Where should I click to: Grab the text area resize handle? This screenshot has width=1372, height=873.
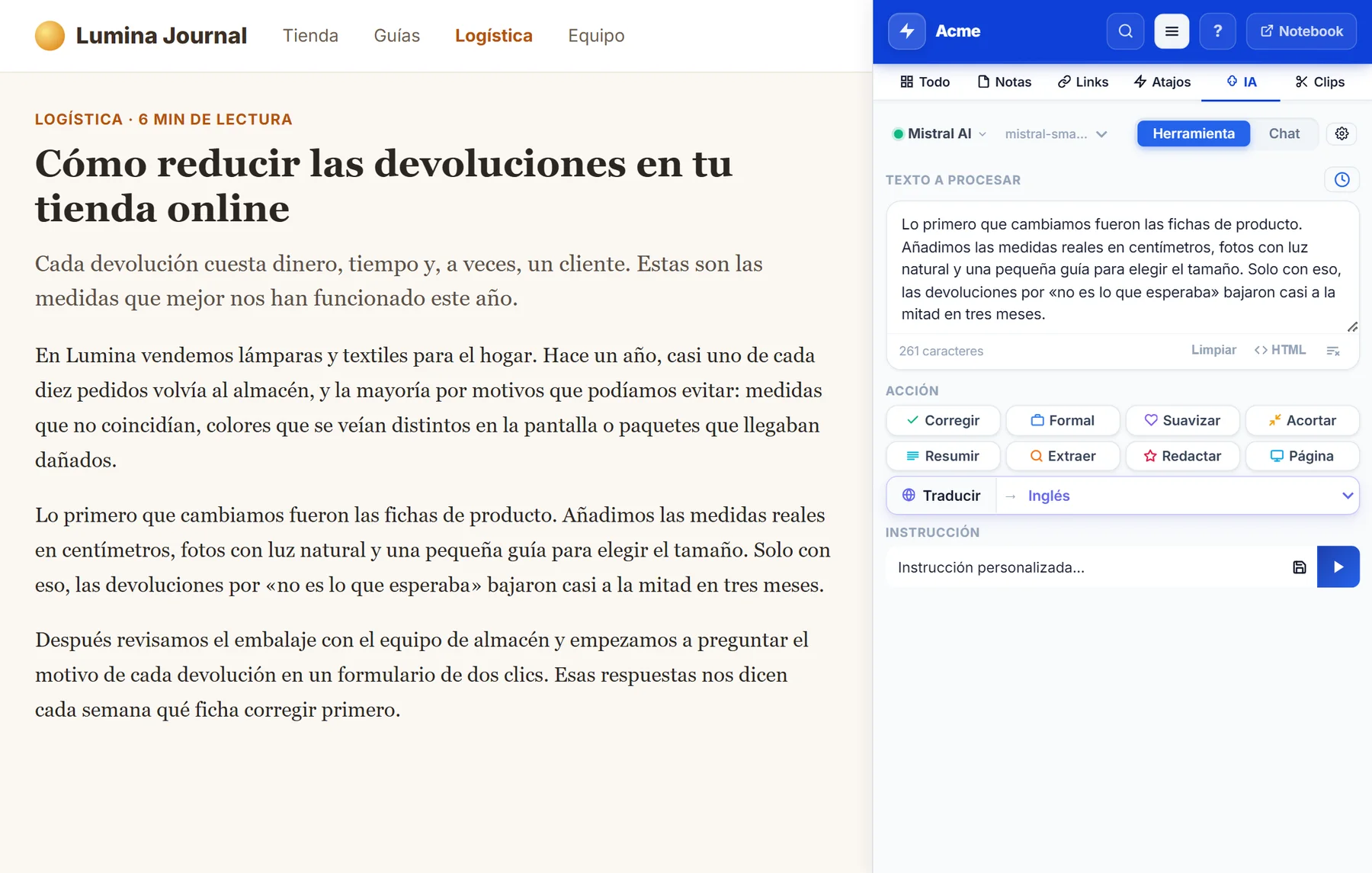coord(1352,327)
